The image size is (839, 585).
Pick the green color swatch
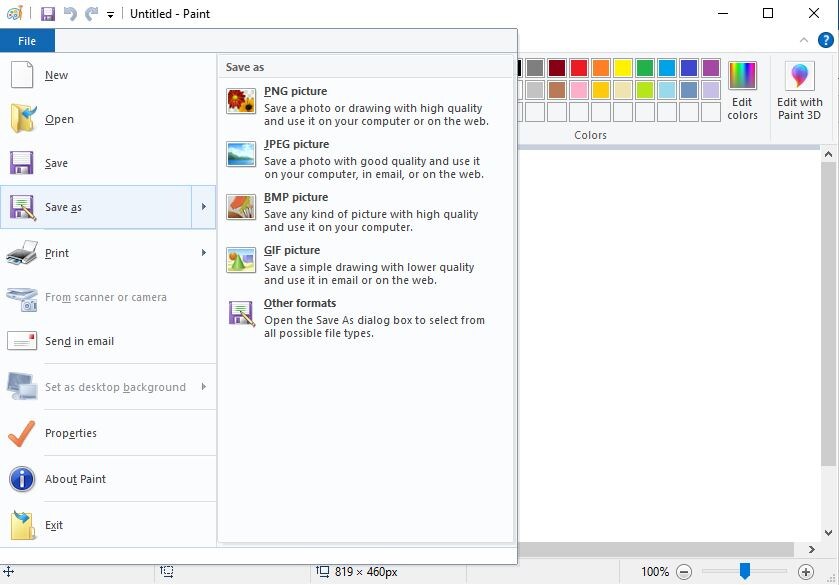point(645,68)
